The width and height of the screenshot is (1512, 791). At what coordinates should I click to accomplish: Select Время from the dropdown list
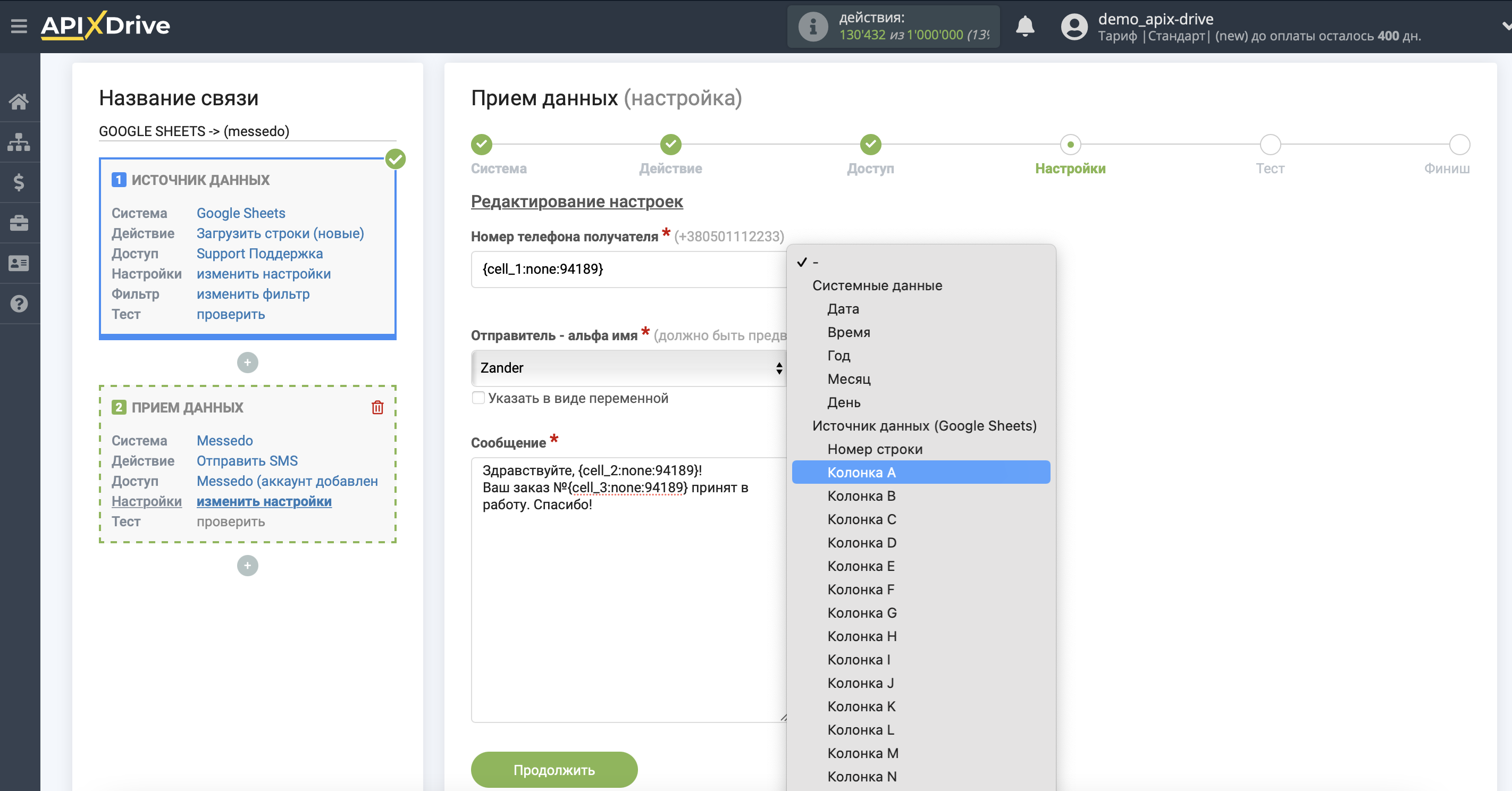point(921,332)
